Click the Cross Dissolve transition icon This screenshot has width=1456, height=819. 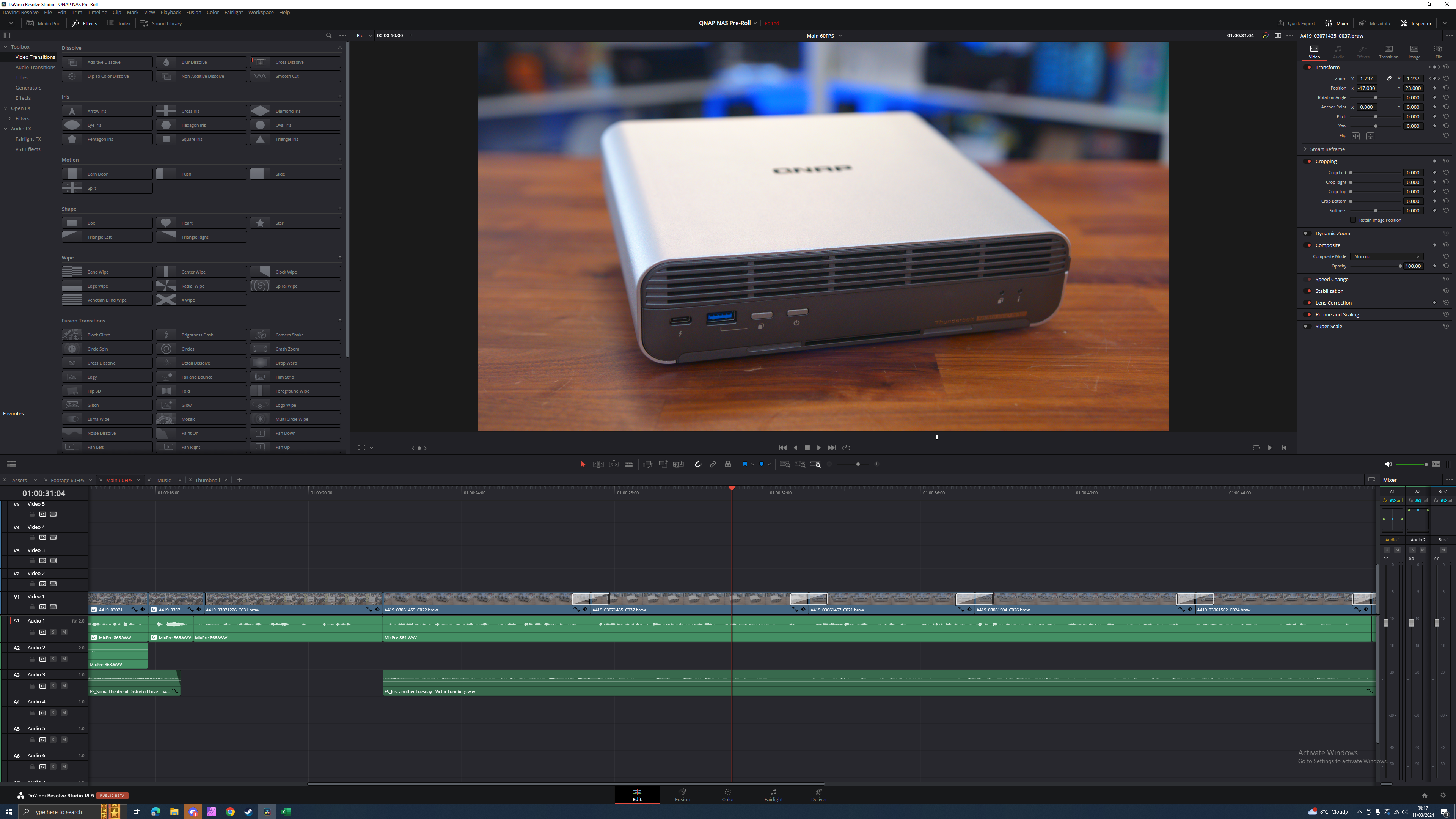260,62
